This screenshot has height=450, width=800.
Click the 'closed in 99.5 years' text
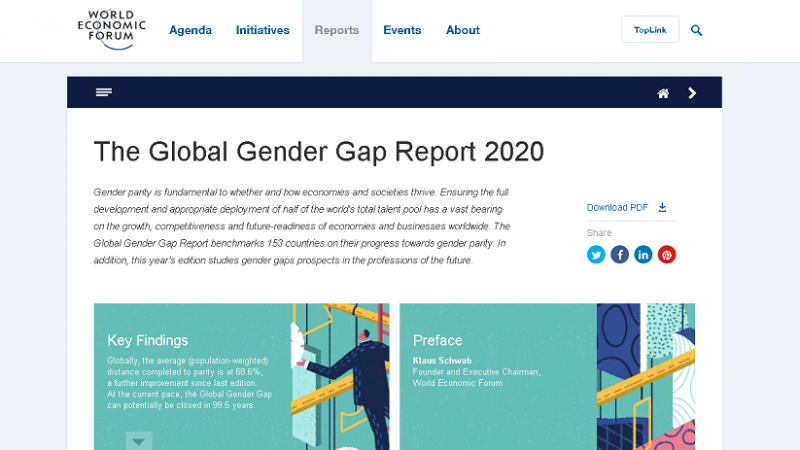pyautogui.click(x=218, y=406)
